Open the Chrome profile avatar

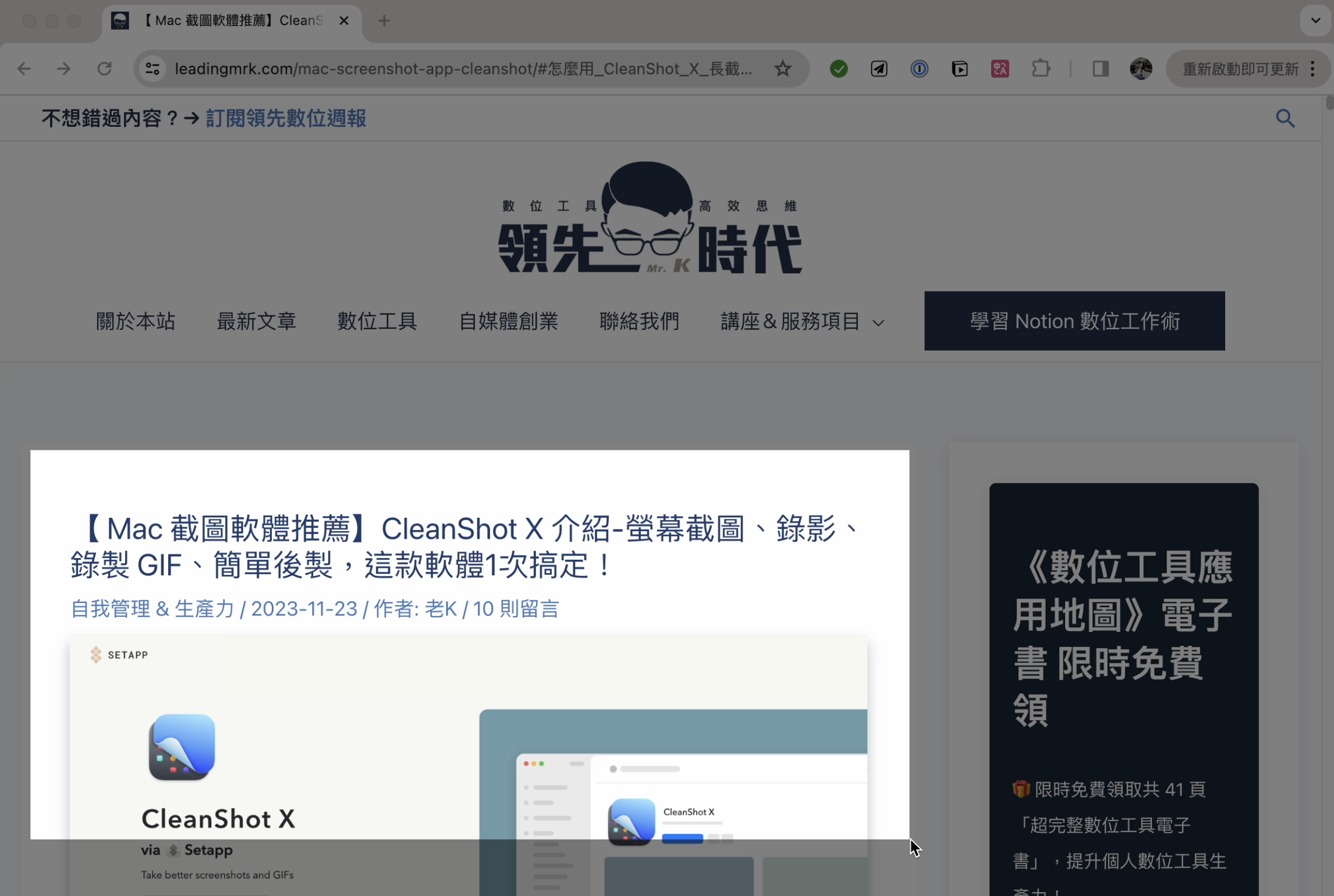[1141, 69]
